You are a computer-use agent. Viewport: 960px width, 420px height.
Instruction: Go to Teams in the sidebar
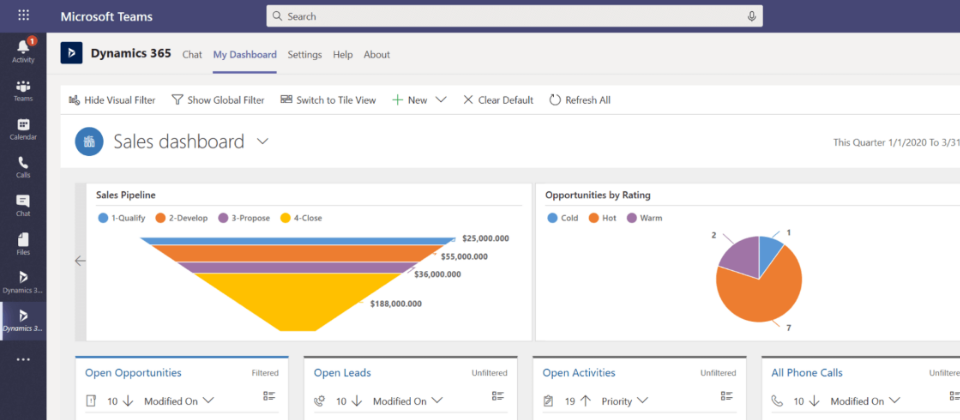(x=23, y=90)
